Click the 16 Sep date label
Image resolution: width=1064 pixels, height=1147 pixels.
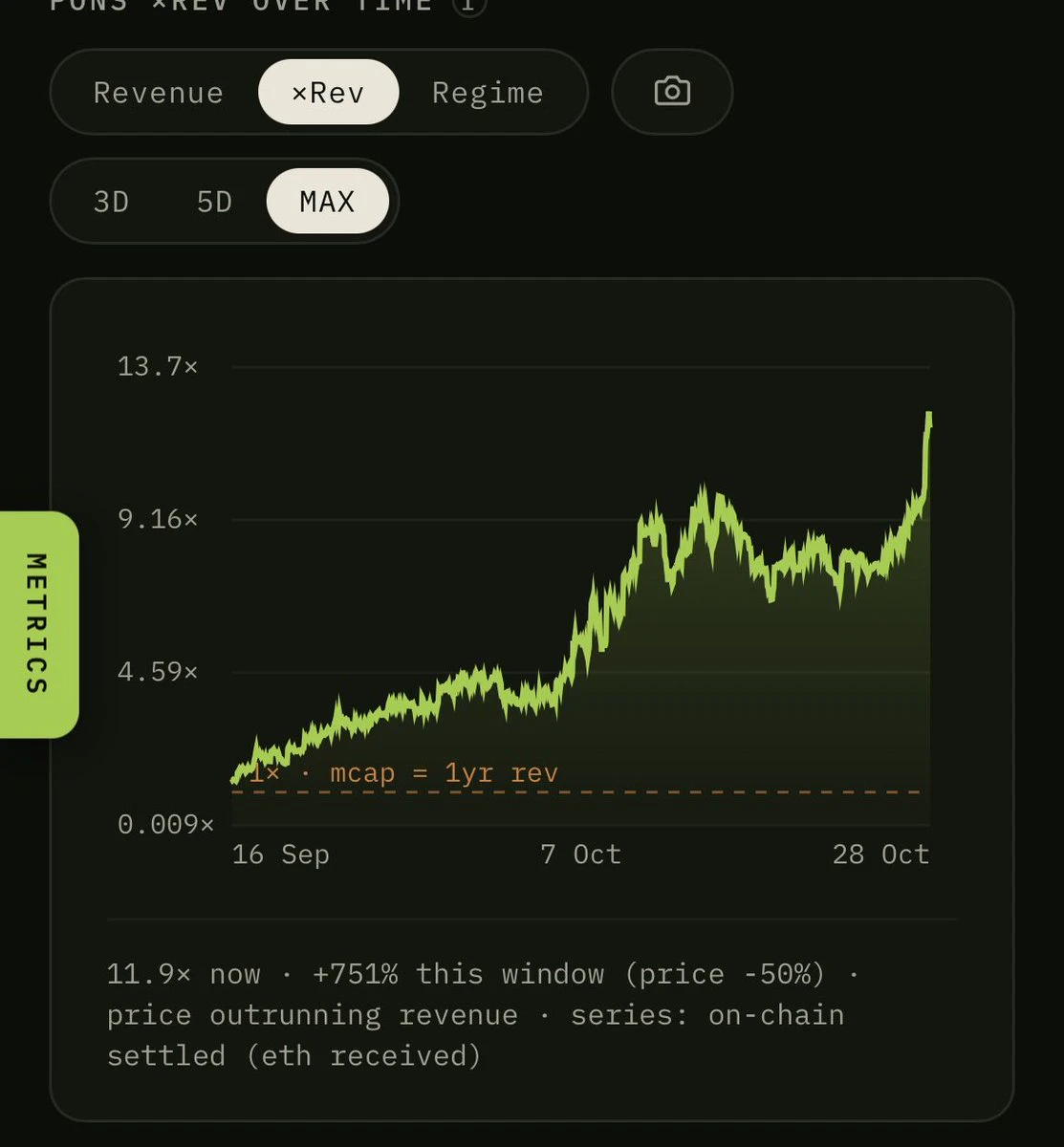[x=280, y=855]
